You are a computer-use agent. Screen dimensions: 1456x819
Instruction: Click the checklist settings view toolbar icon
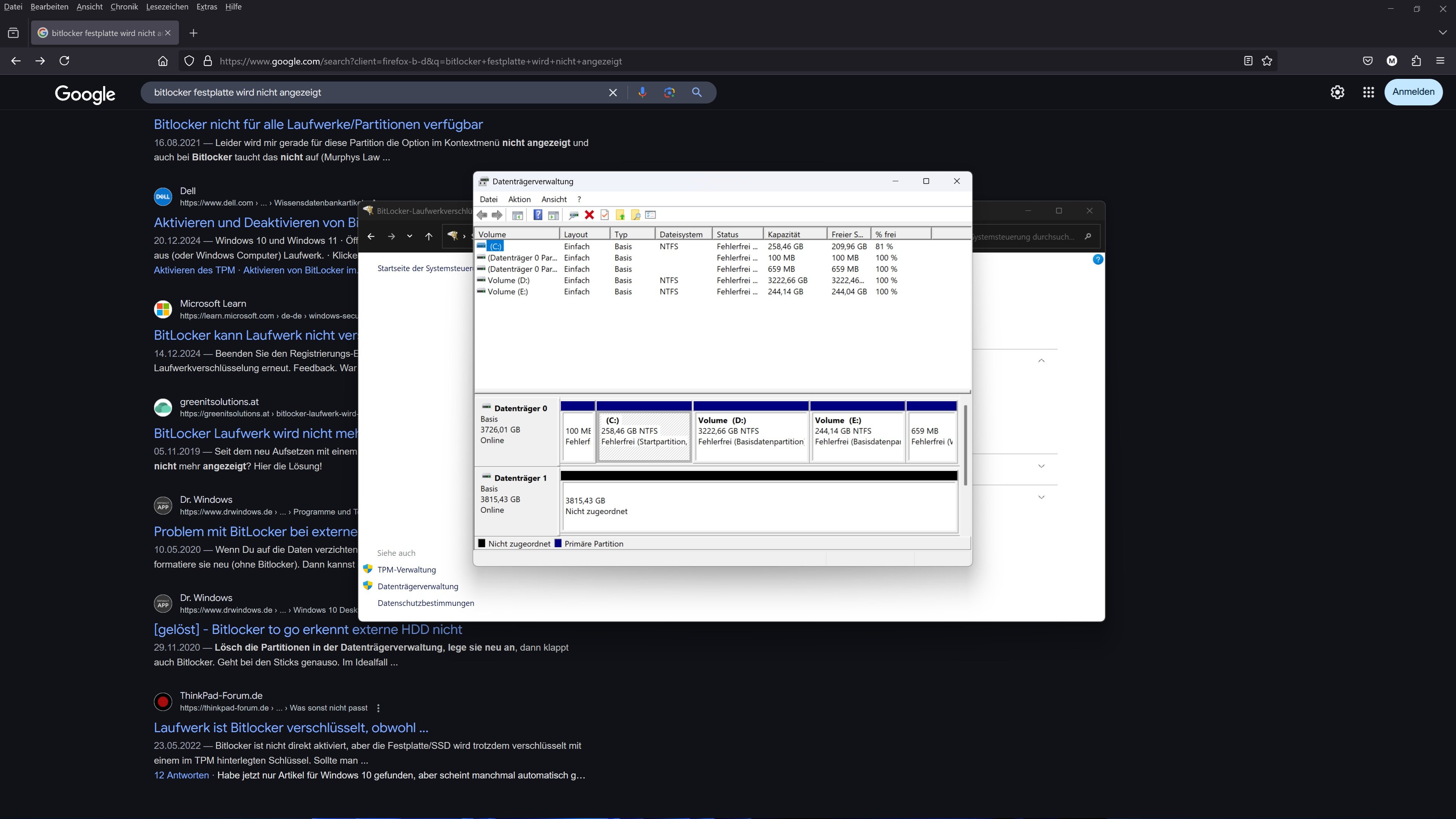[x=651, y=215]
